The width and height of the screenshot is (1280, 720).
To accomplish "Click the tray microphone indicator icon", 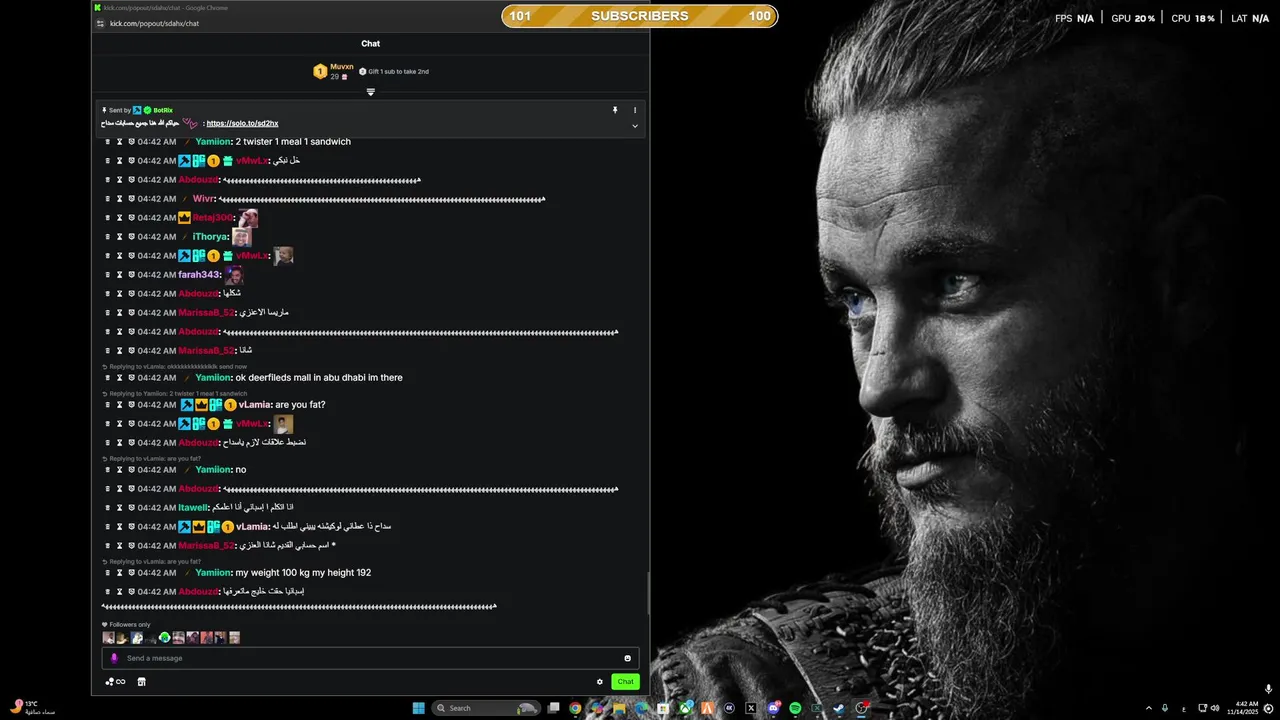I will point(1165,708).
